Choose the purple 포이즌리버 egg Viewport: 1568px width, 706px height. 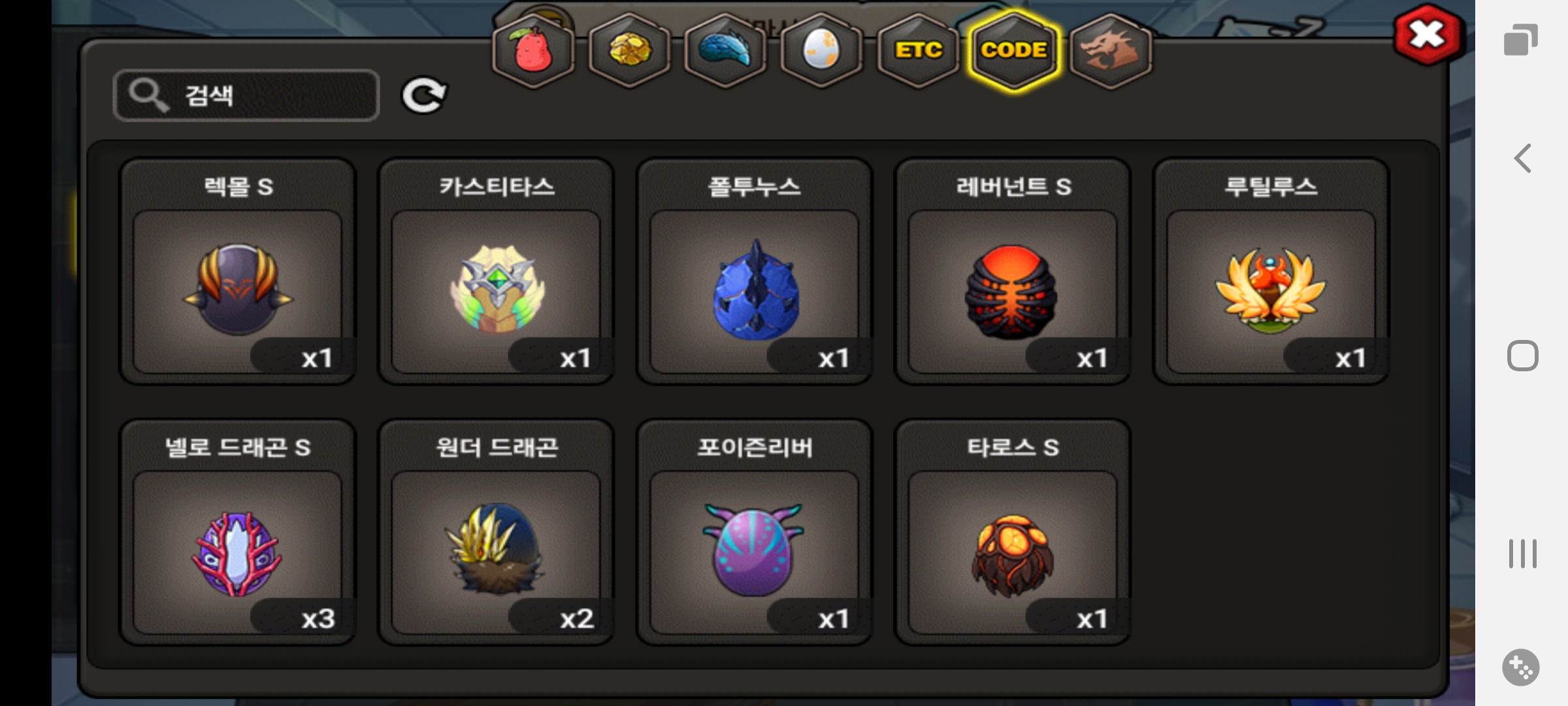coord(755,532)
